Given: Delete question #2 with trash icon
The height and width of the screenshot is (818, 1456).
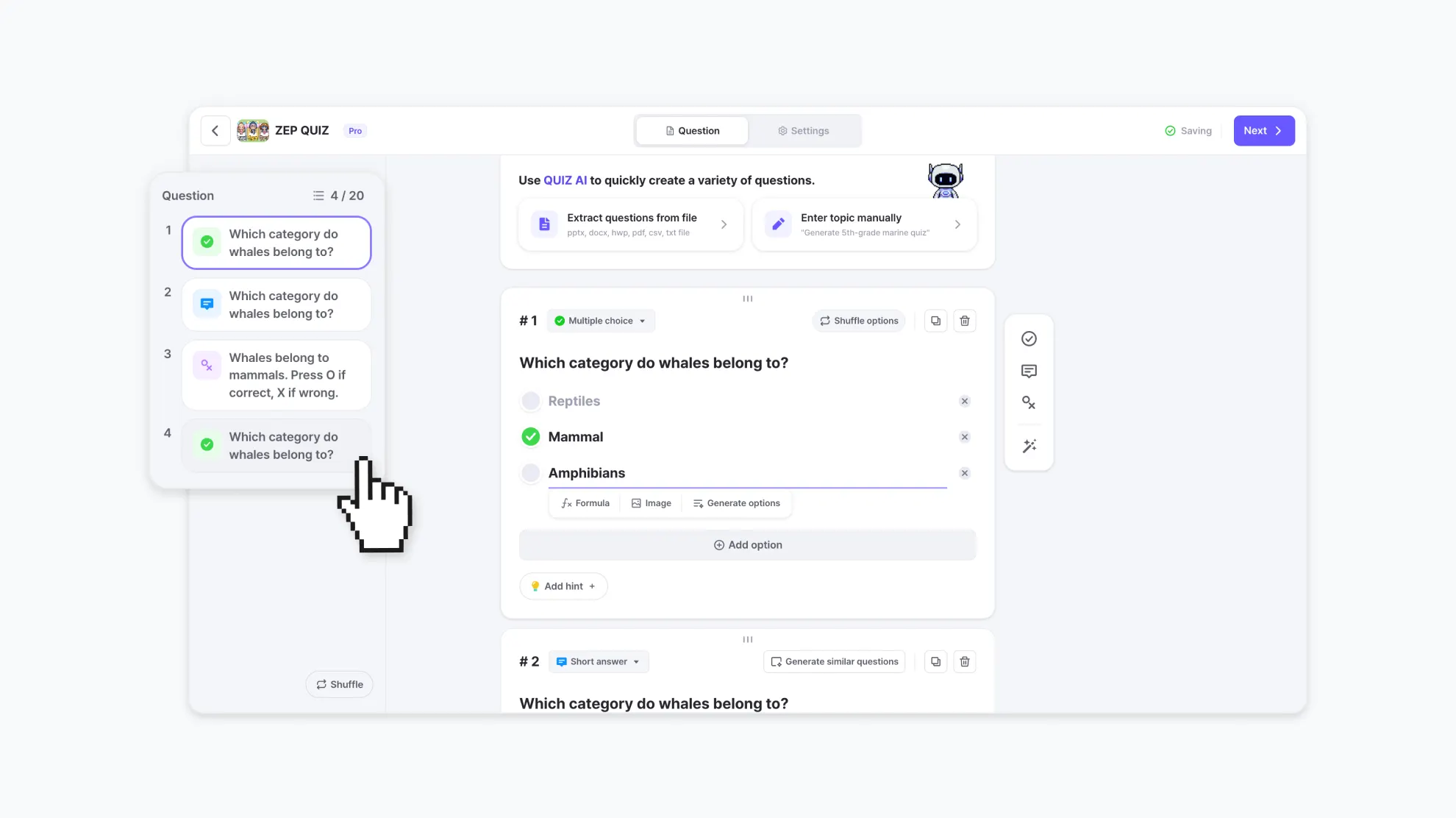Looking at the screenshot, I should [x=965, y=661].
